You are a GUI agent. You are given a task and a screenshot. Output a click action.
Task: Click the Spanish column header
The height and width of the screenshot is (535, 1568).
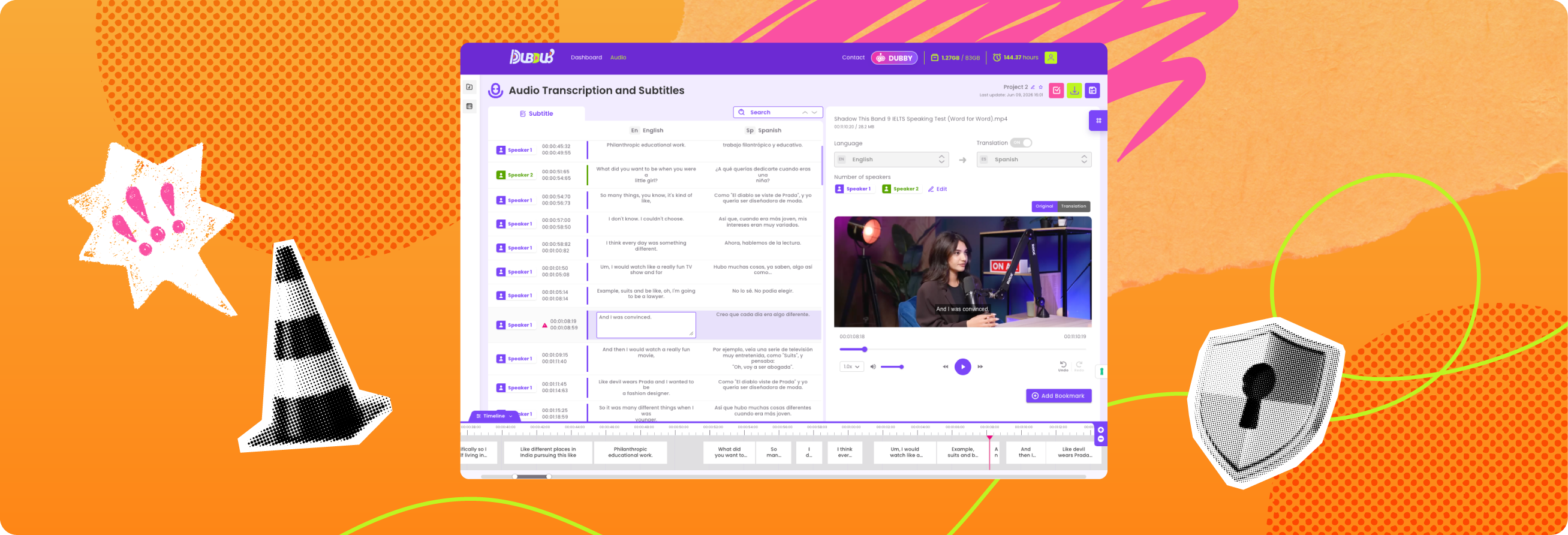(763, 130)
